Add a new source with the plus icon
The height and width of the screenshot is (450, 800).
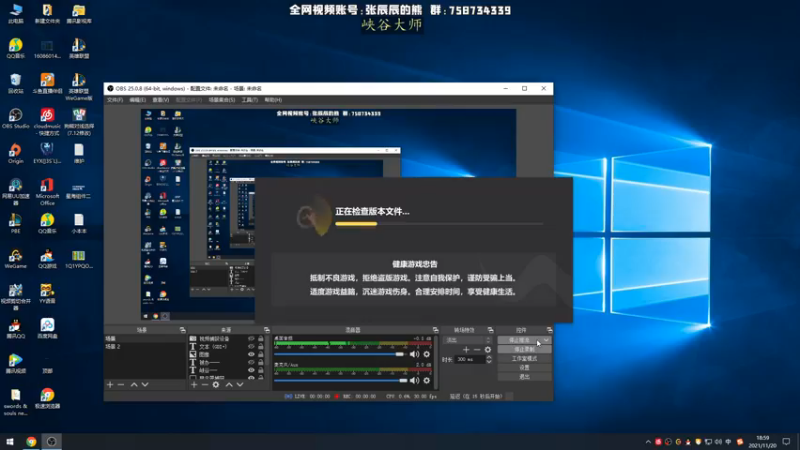(194, 385)
